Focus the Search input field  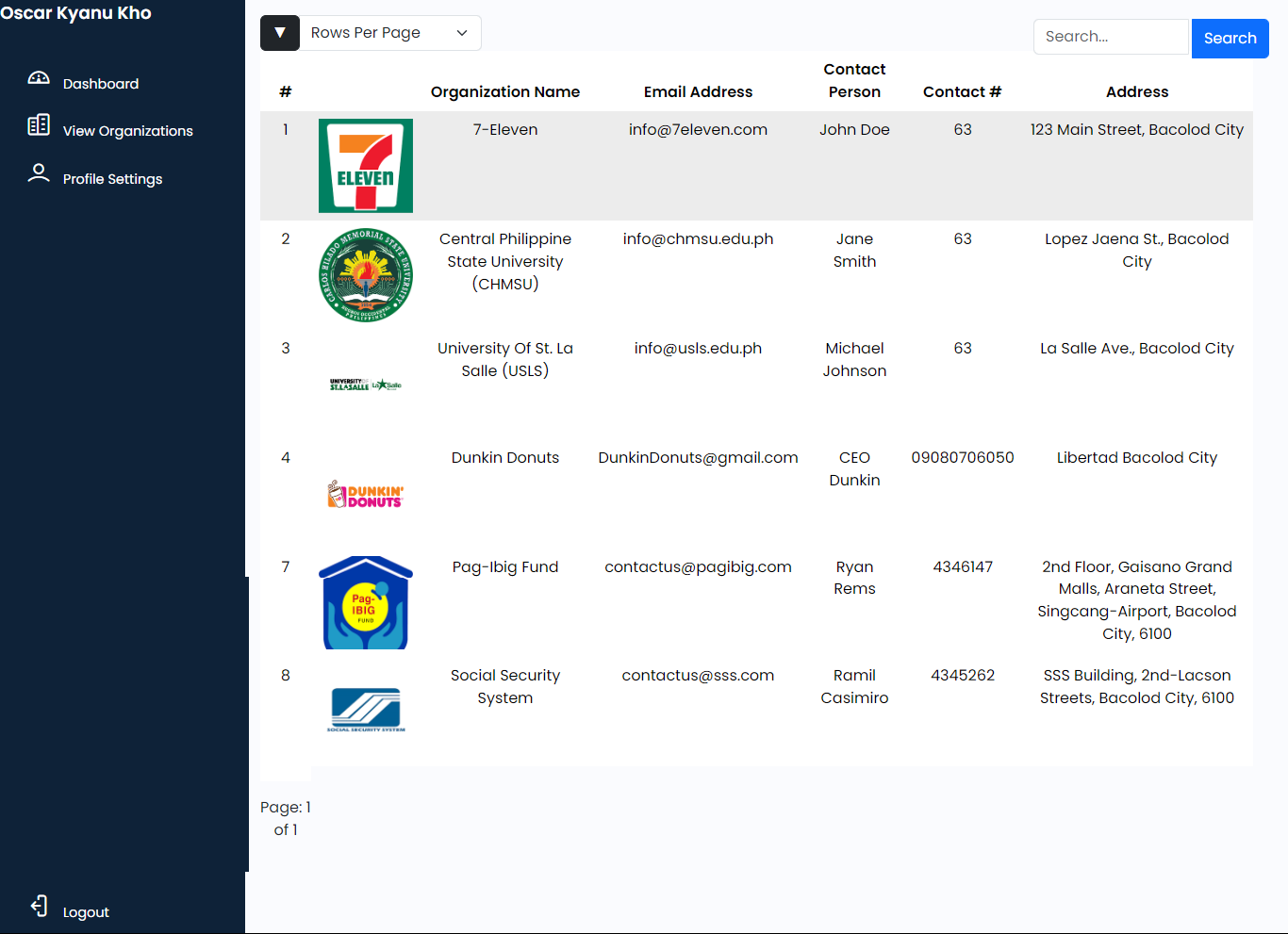[1113, 37]
